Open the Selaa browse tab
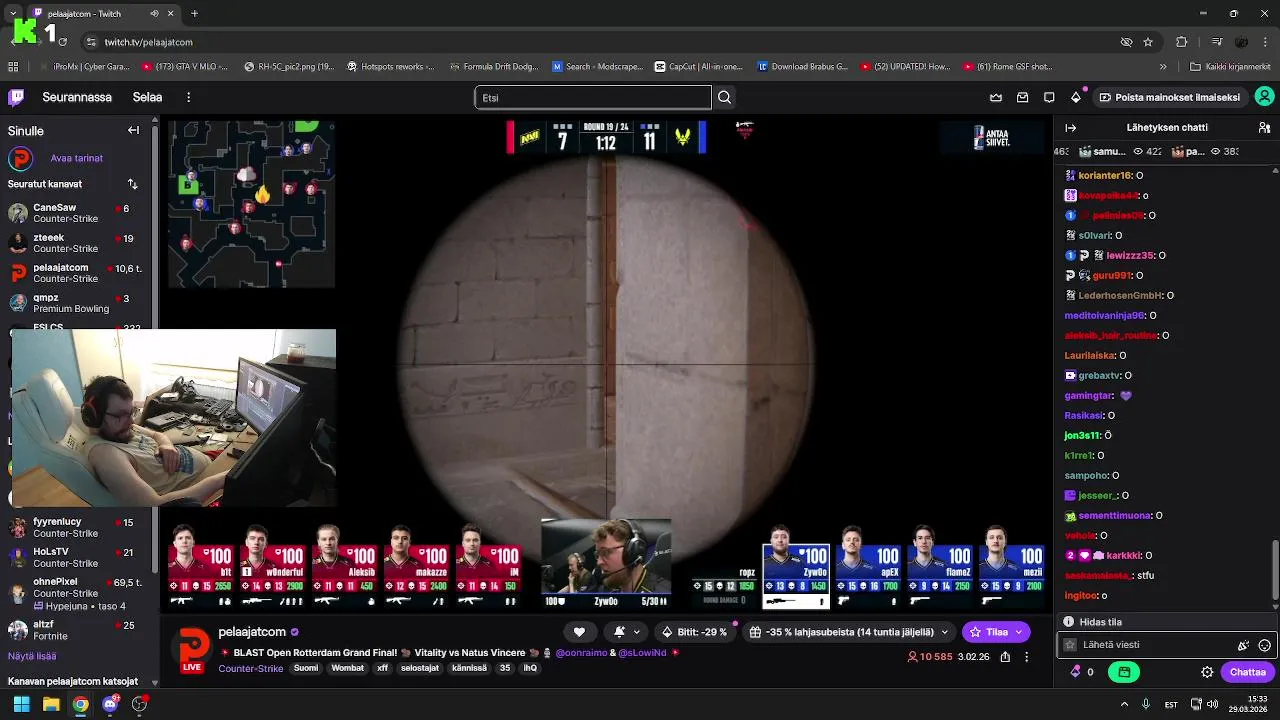The image size is (1280, 720). (x=147, y=97)
